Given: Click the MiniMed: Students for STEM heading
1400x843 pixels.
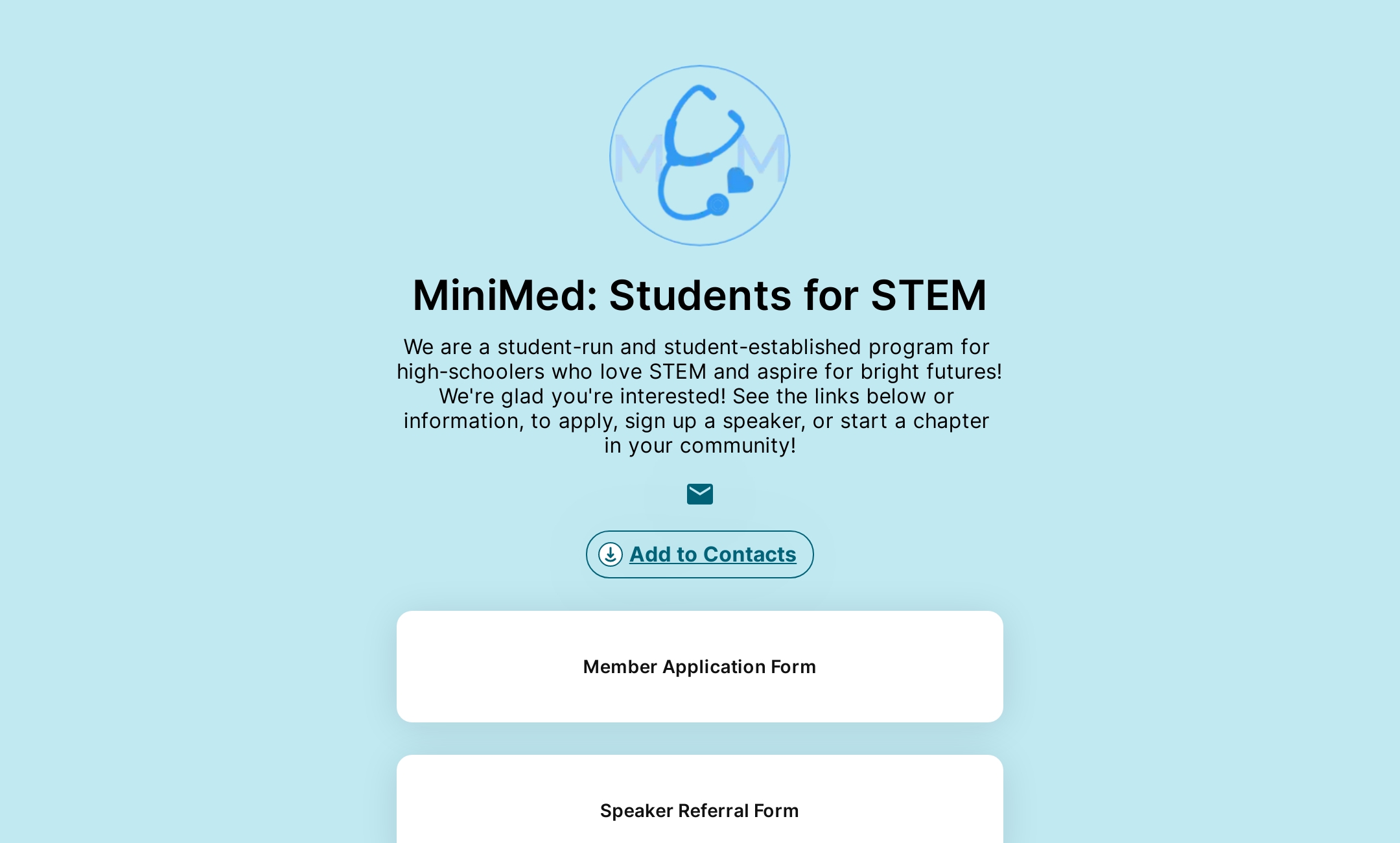Looking at the screenshot, I should click(x=699, y=296).
